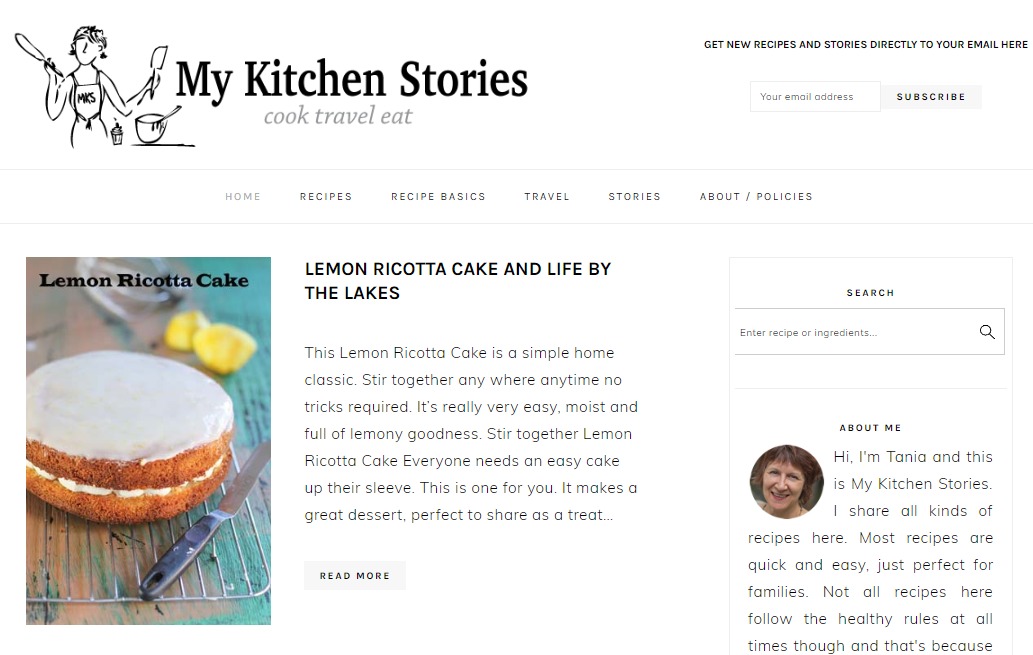Image resolution: width=1033 pixels, height=655 pixels.
Task: Click the email address input field
Action: click(x=814, y=96)
